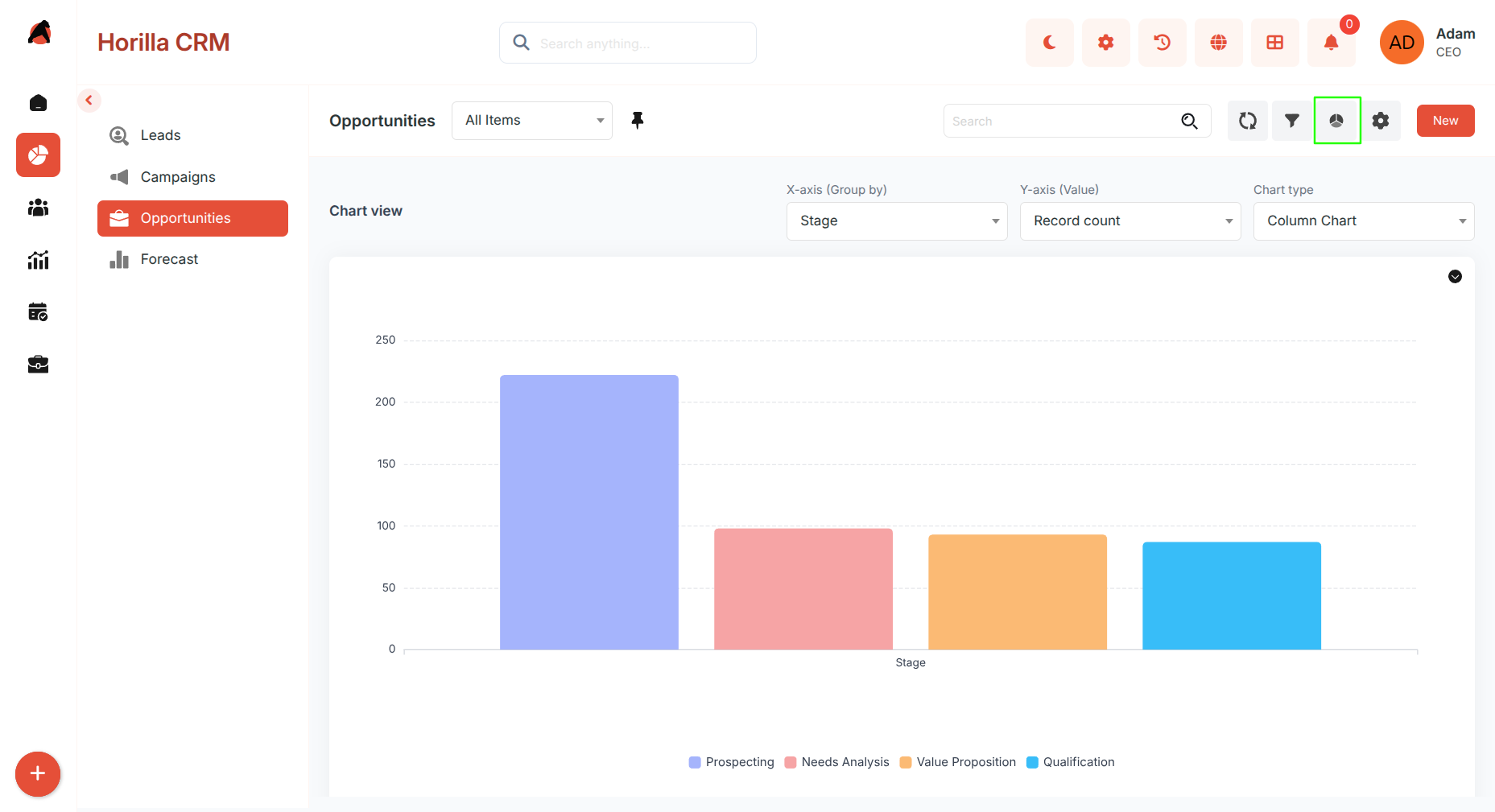The image size is (1495, 812).
Task: Open the globe language icon
Action: (1219, 43)
